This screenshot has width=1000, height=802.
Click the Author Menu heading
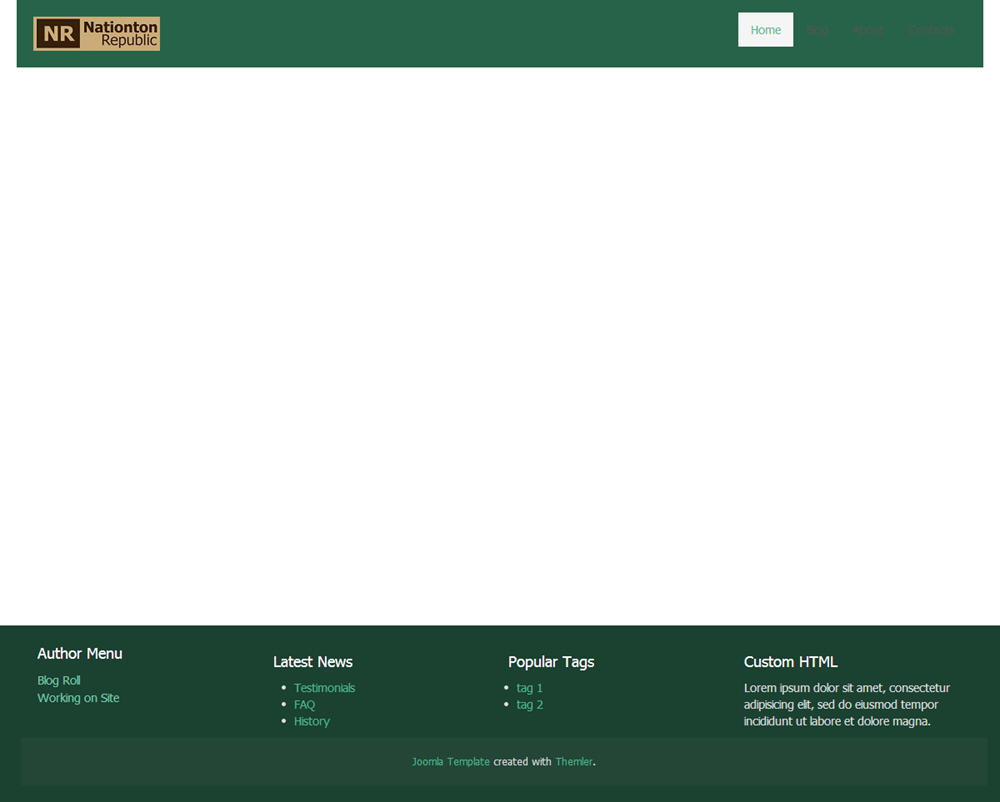coord(80,654)
